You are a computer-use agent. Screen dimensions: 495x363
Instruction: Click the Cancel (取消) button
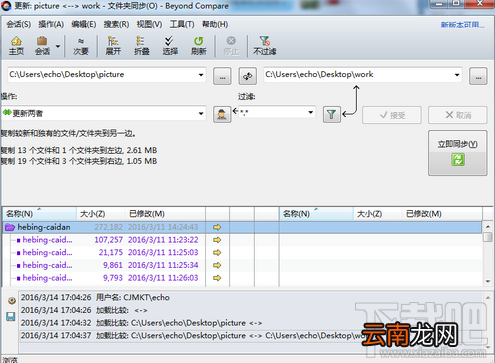(x=458, y=115)
